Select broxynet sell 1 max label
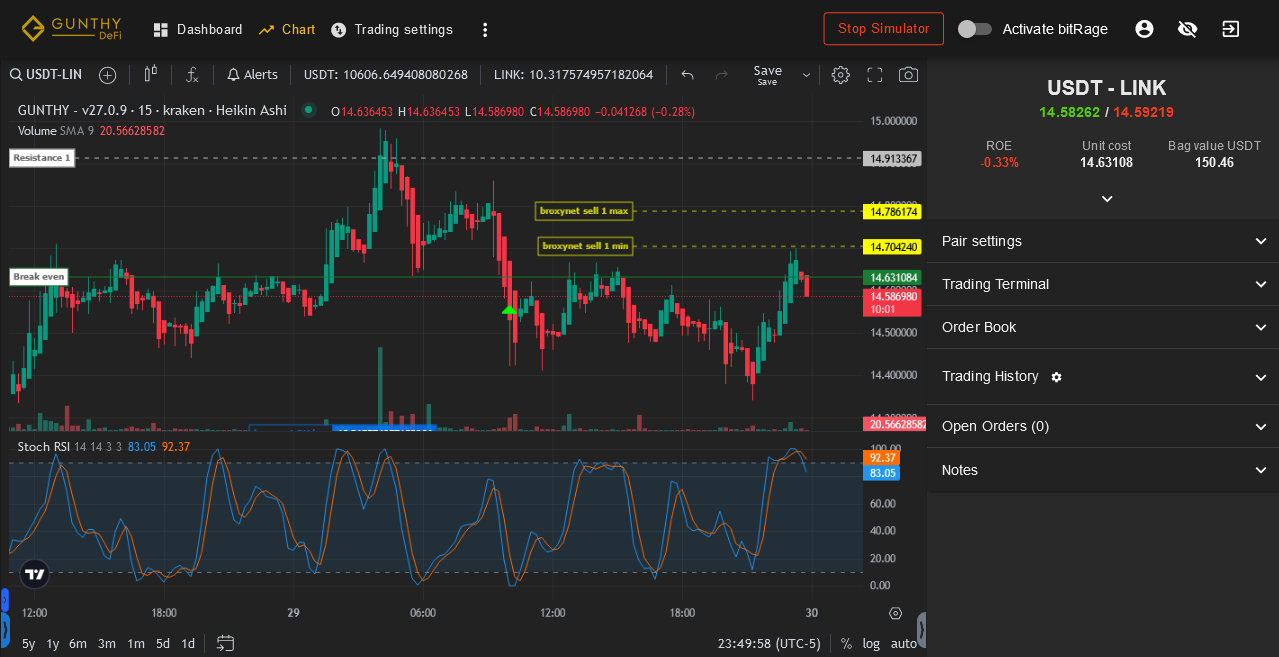The image size is (1279, 657). point(584,211)
